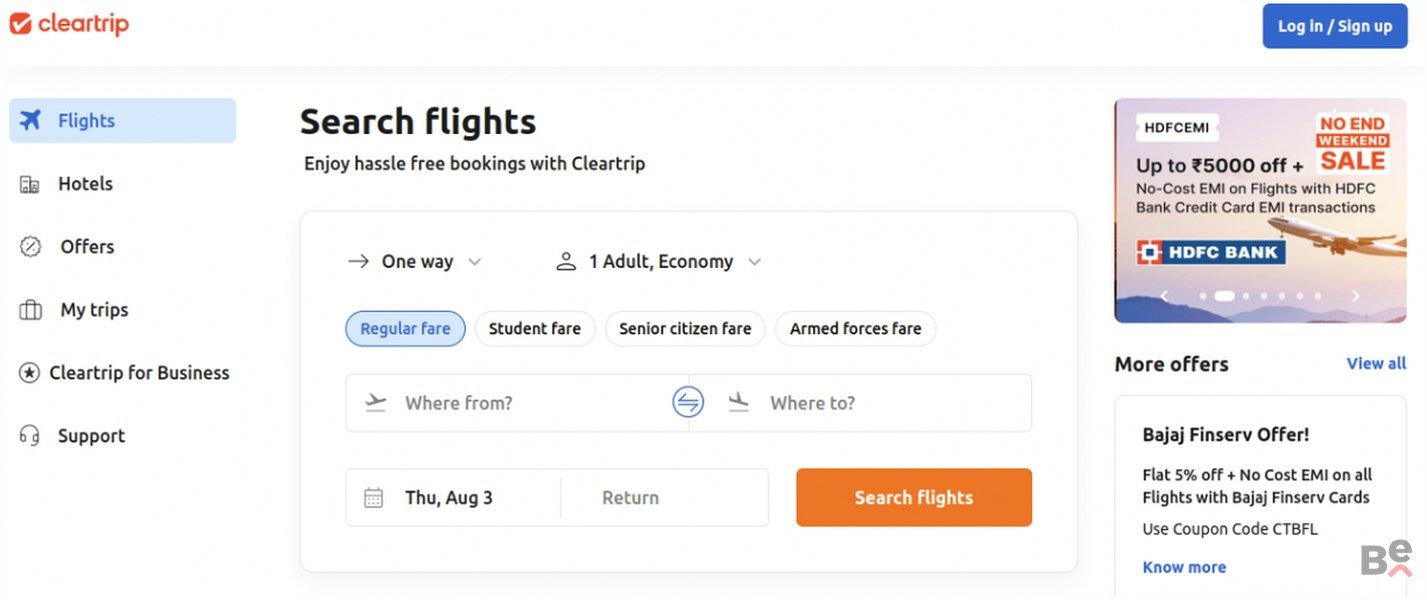Click the Hotels building icon in sidebar
The width and height of the screenshot is (1427, 600).
[x=30, y=184]
